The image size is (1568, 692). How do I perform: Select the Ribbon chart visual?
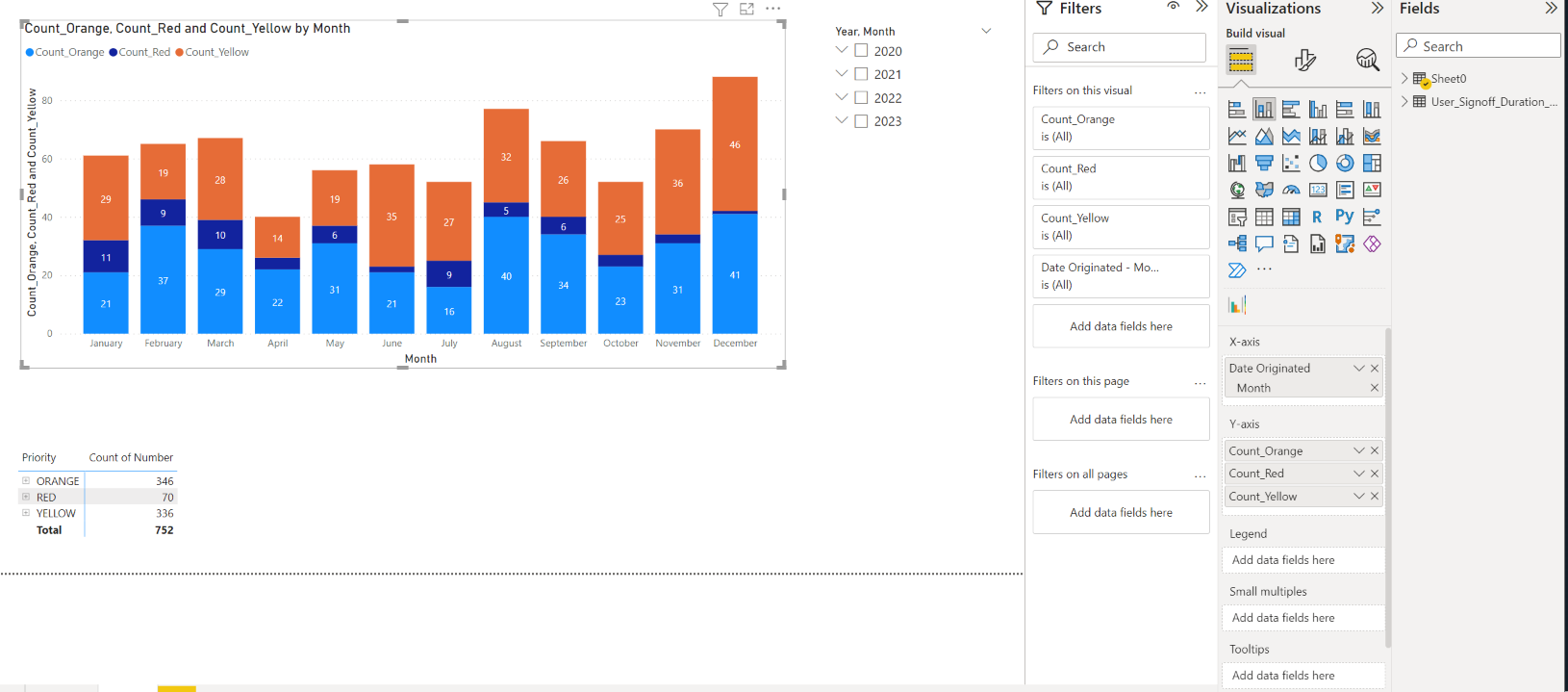point(1372,136)
